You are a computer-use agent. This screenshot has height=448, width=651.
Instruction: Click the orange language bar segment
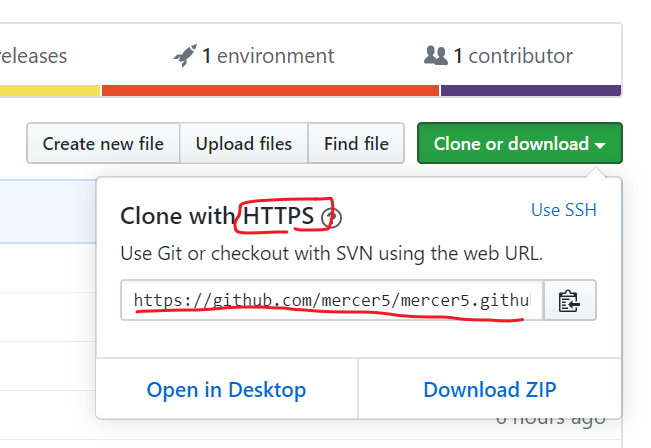pyautogui.click(x=270, y=90)
